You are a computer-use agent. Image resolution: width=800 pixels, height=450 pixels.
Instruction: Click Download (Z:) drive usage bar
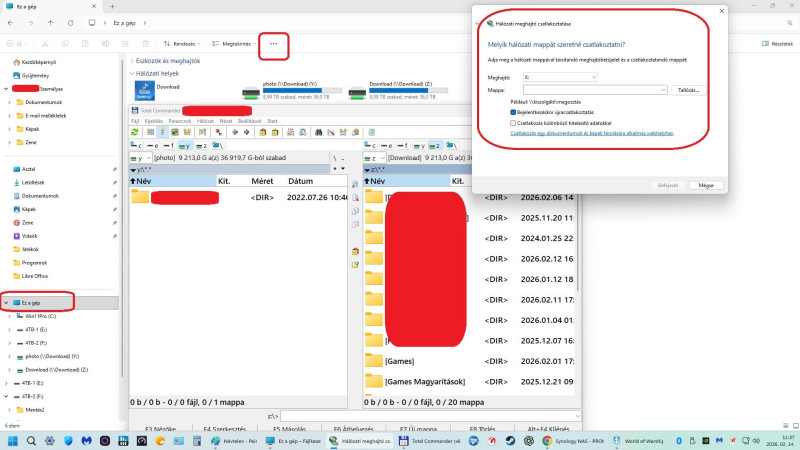[x=409, y=90]
